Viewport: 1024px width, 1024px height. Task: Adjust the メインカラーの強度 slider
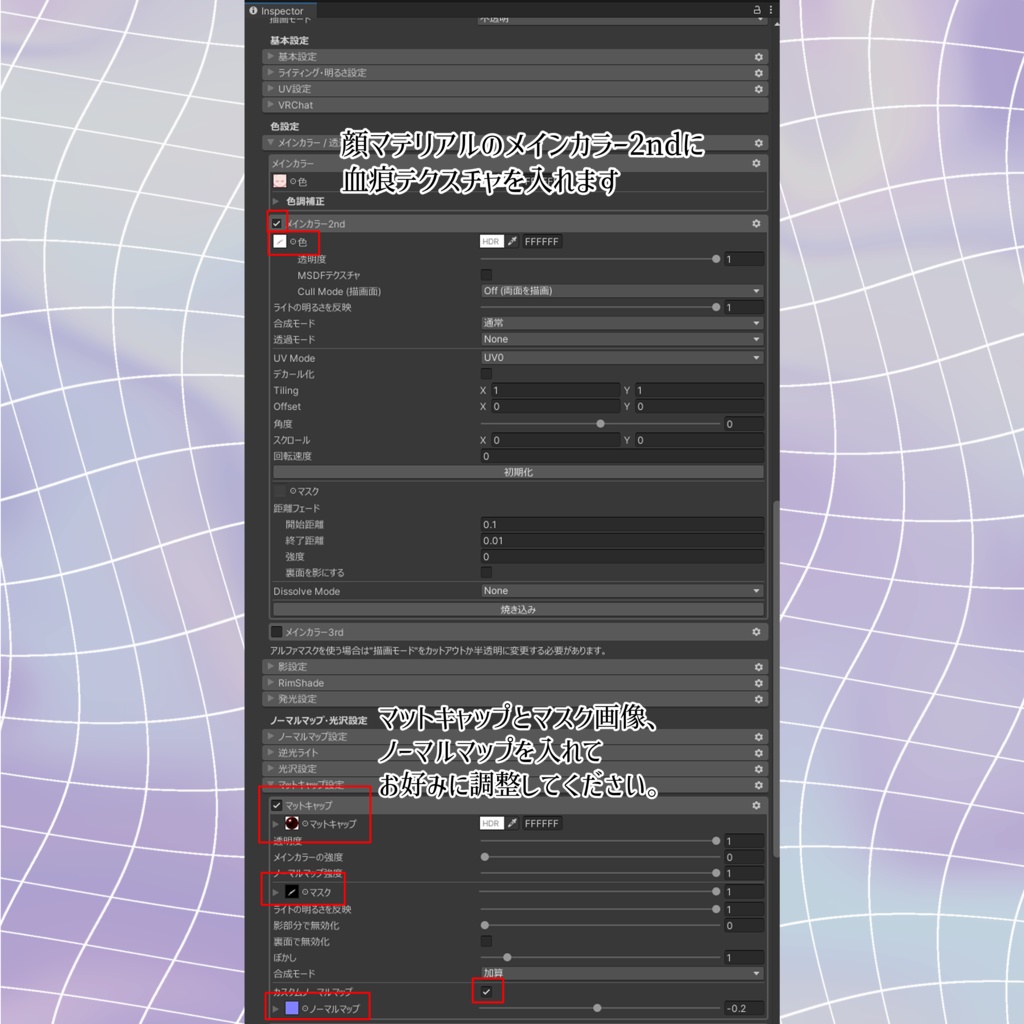(x=600, y=857)
